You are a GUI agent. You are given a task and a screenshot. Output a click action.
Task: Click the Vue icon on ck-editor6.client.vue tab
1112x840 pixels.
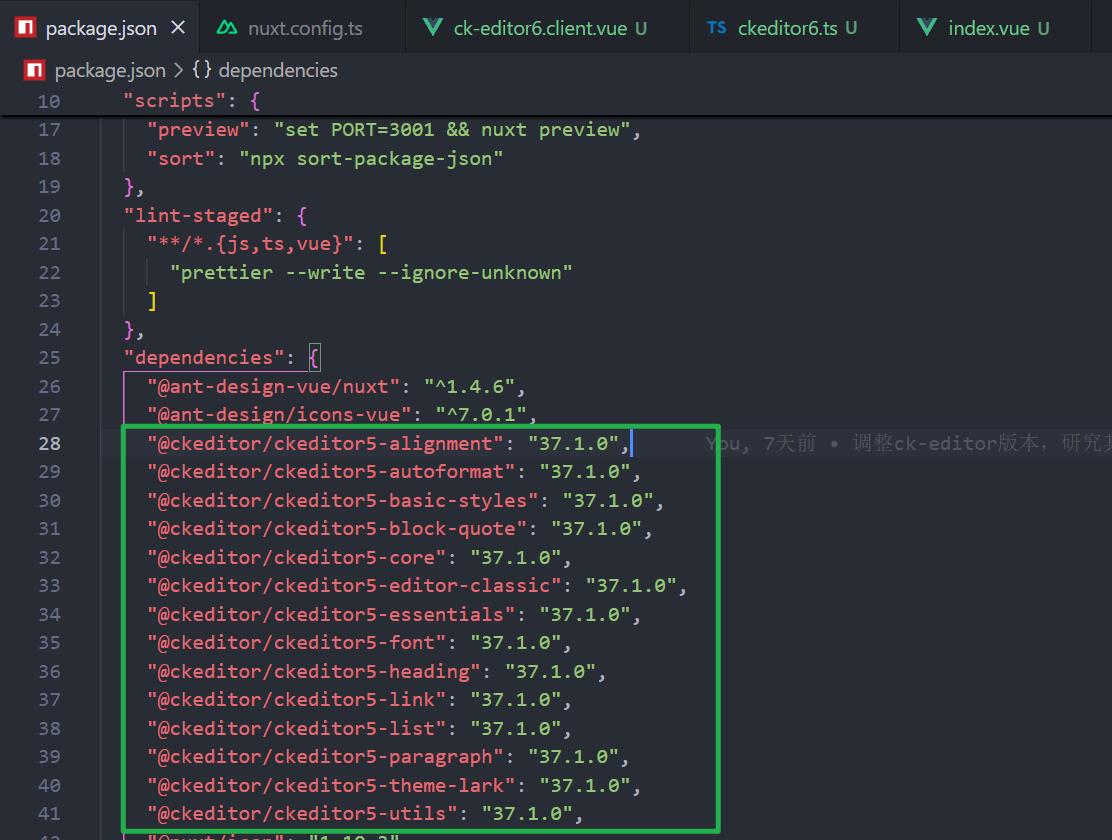click(433, 28)
